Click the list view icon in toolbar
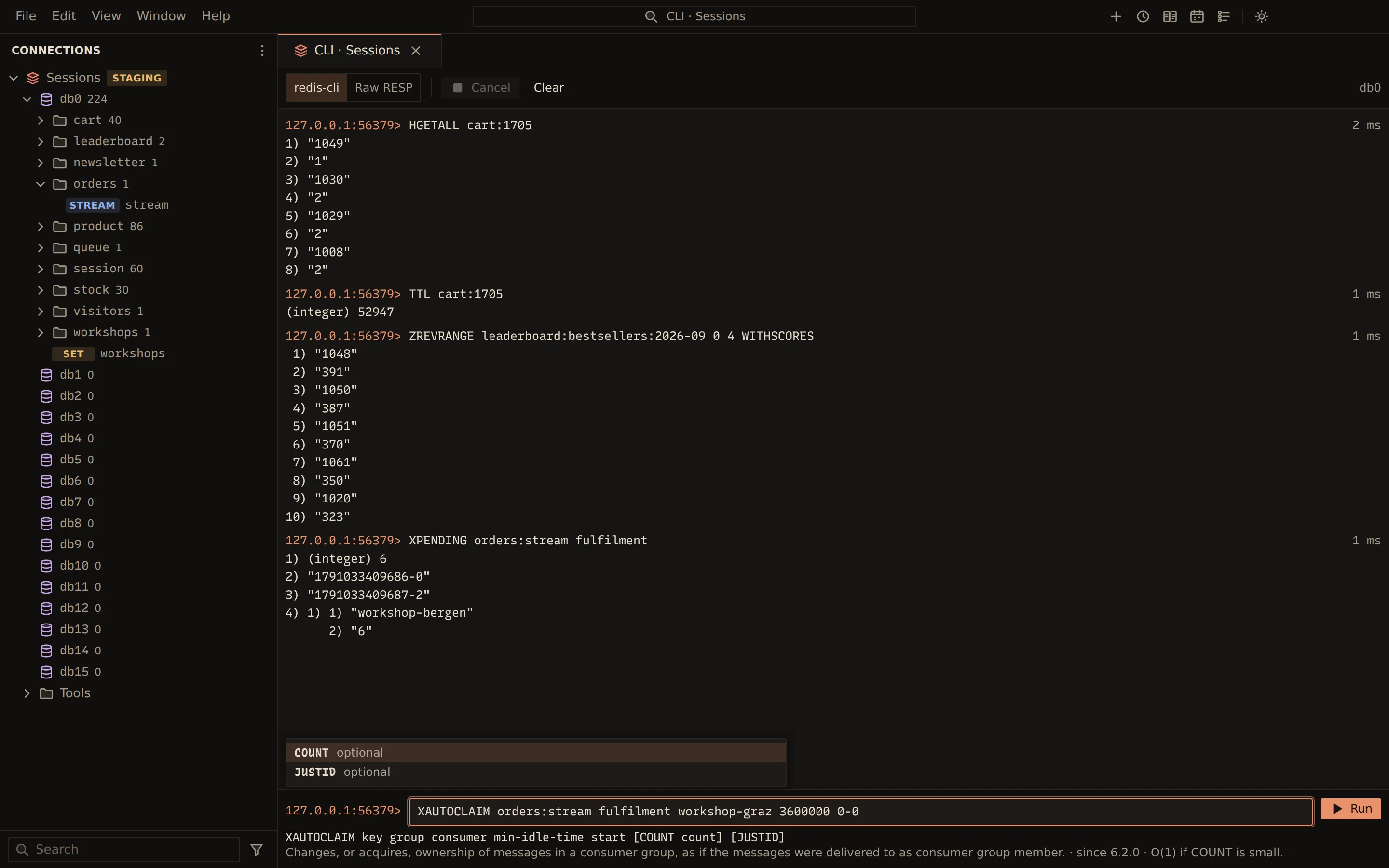This screenshot has width=1389, height=868. 1224,16
